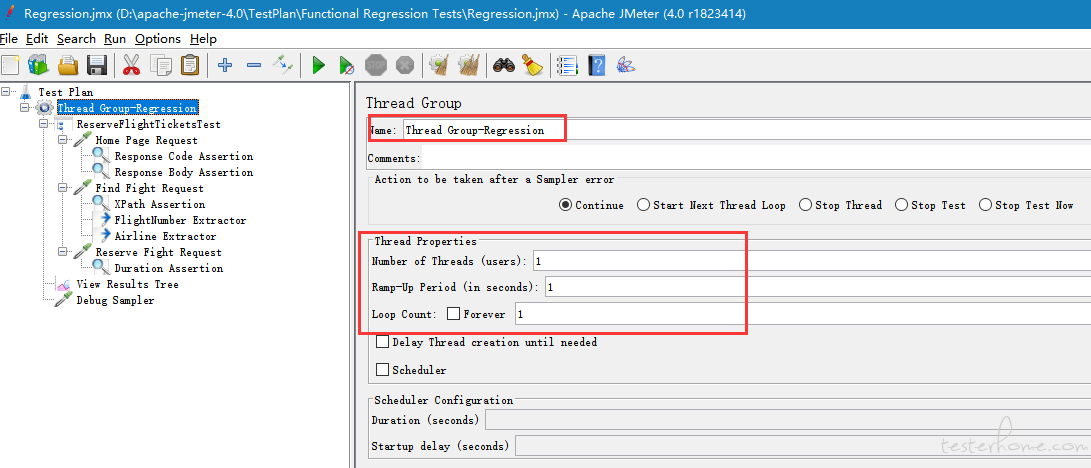This screenshot has width=1091, height=468.
Task: Enable Delay Thread creation until needed
Action: pyautogui.click(x=382, y=342)
